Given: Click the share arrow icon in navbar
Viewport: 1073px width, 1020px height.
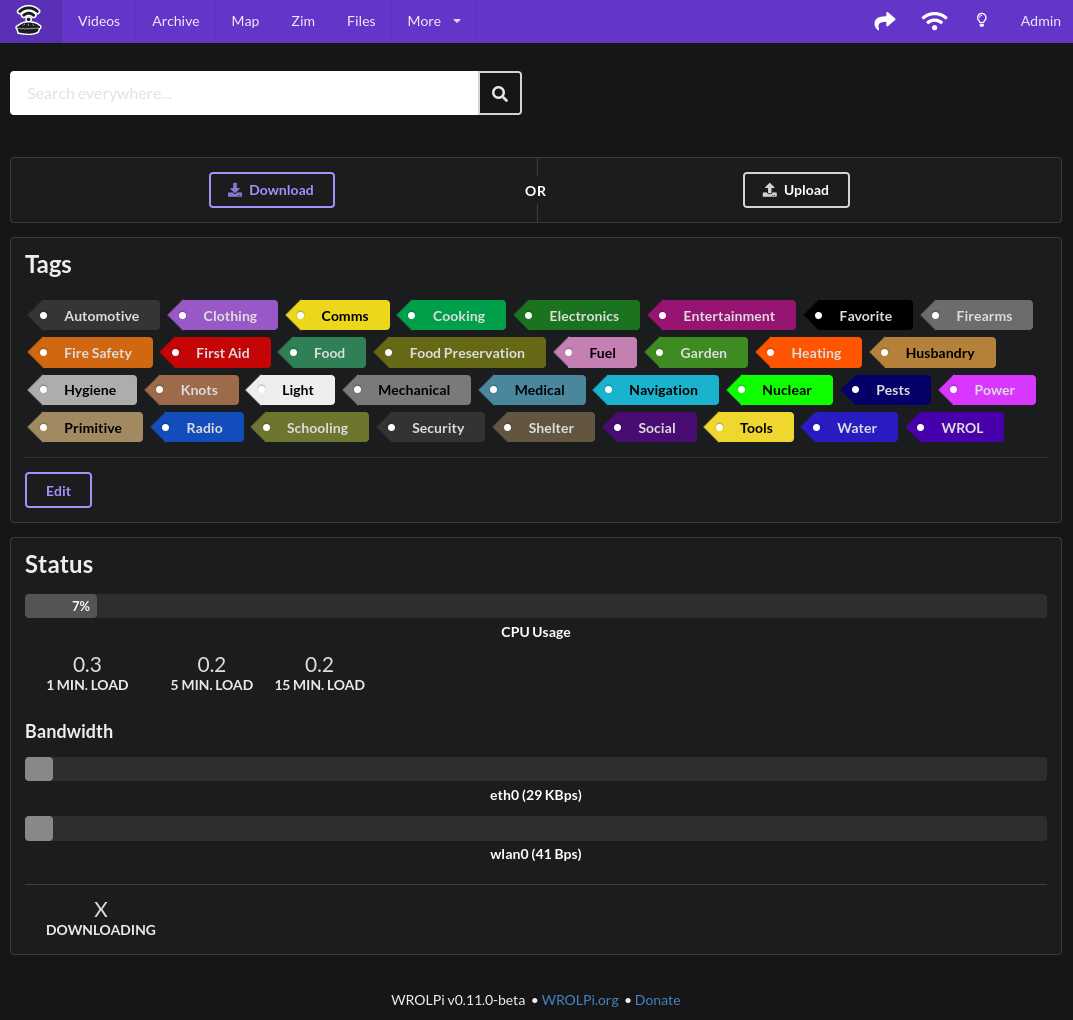Looking at the screenshot, I should (885, 21).
